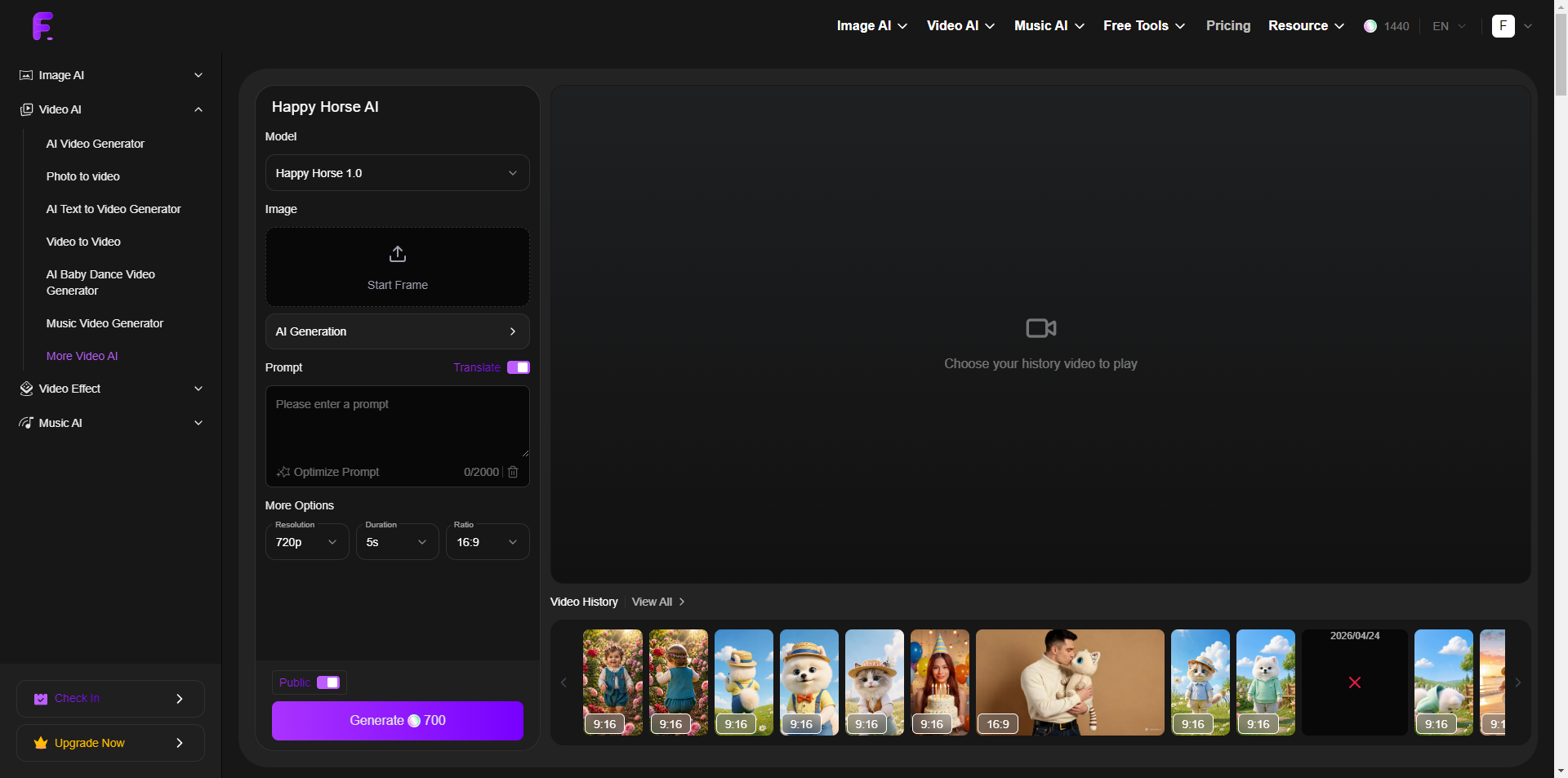Click the trash icon to clear prompt
The image size is (1568, 778).
[513, 472]
